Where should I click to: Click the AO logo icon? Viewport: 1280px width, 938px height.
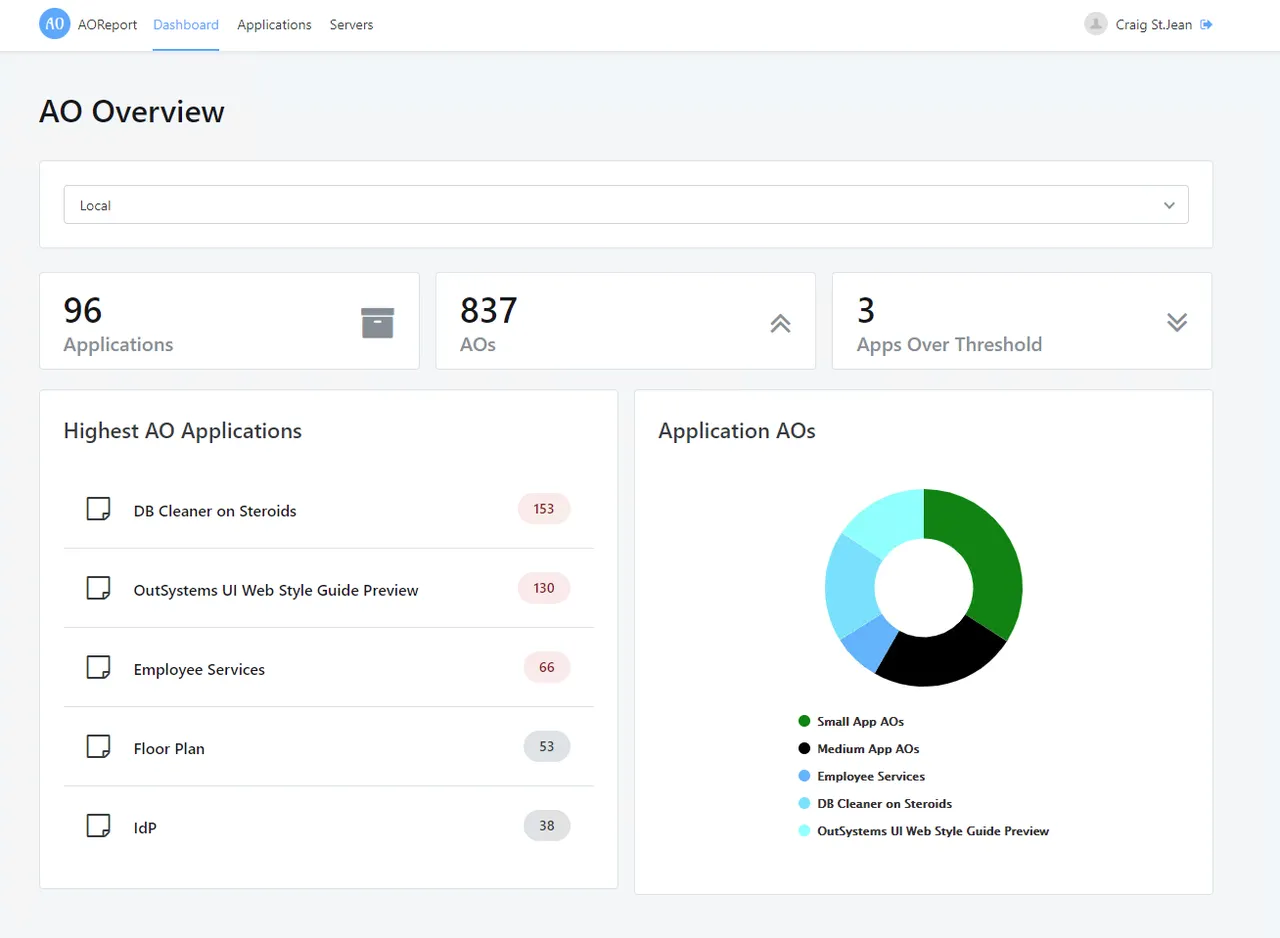coord(55,24)
